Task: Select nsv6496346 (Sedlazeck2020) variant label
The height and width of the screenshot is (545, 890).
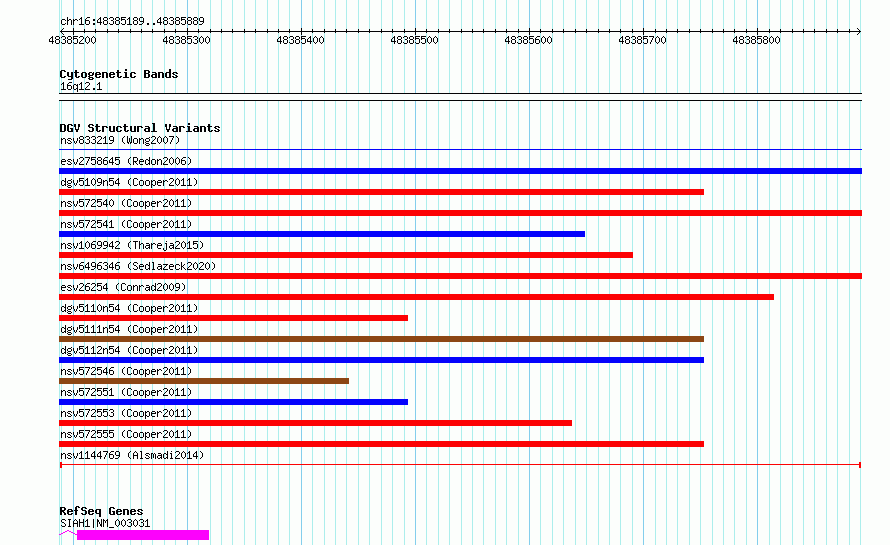Action: tap(138, 266)
